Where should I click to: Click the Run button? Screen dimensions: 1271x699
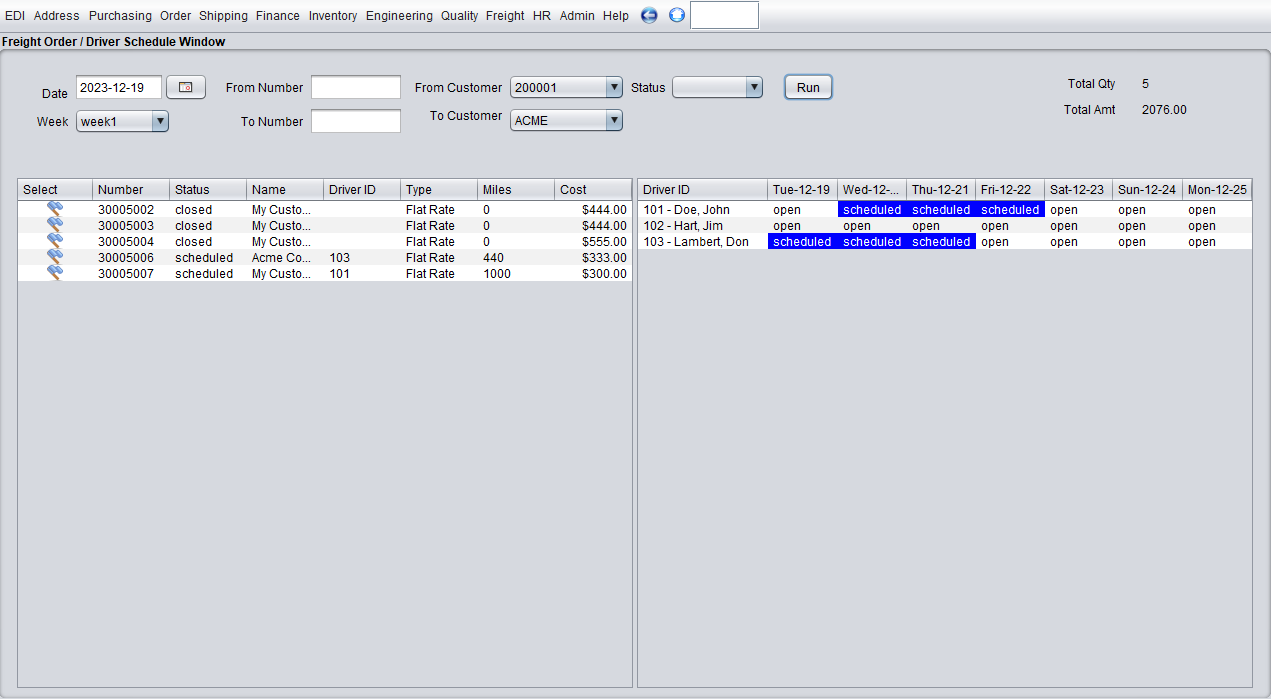(807, 87)
